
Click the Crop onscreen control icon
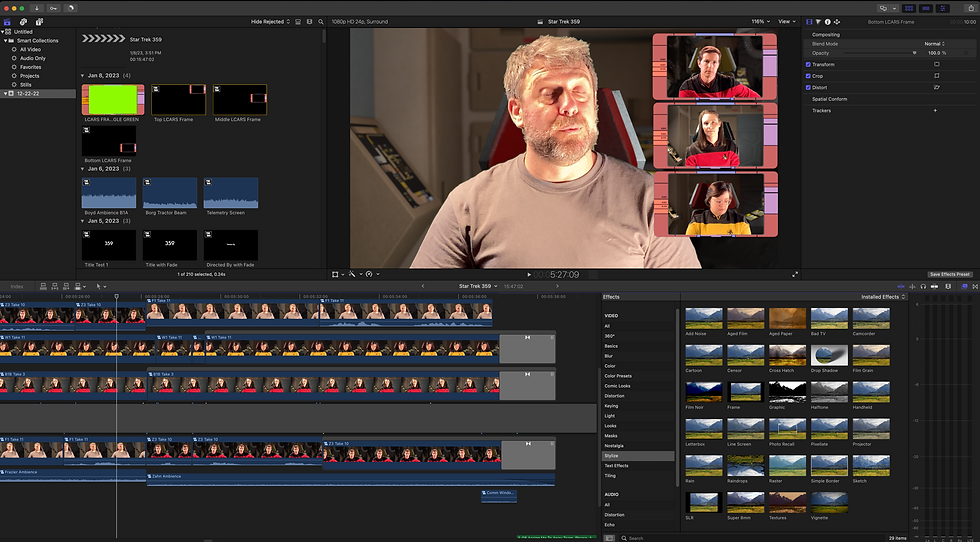coord(936,76)
